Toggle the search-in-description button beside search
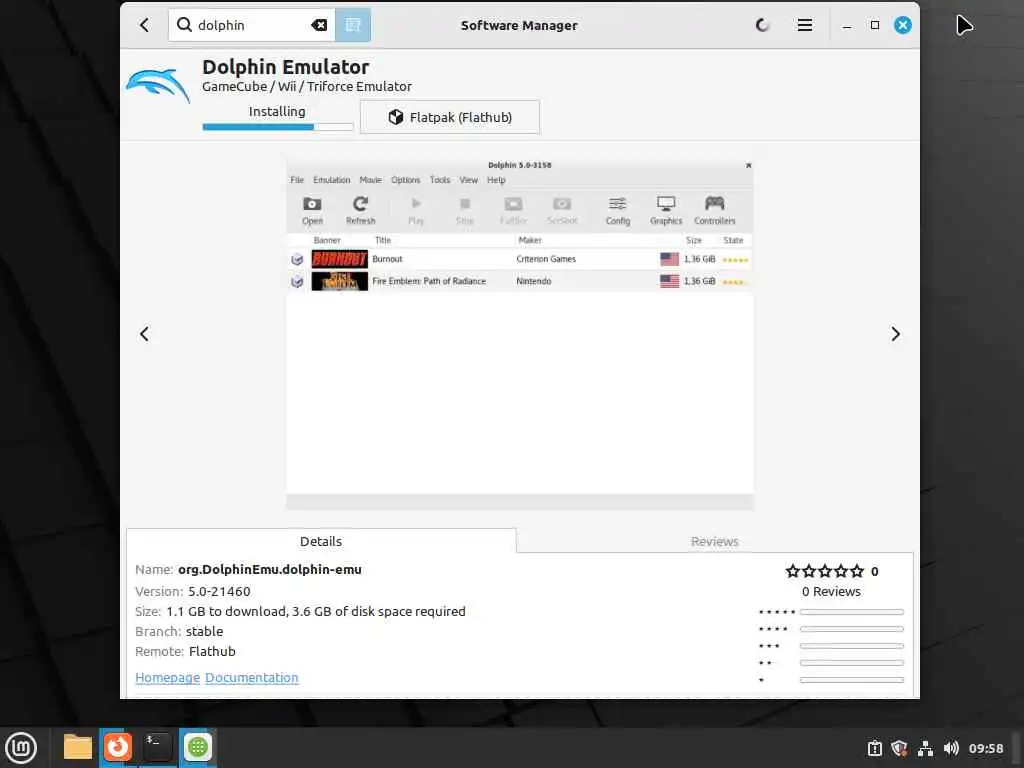The width and height of the screenshot is (1024, 768). (x=353, y=25)
